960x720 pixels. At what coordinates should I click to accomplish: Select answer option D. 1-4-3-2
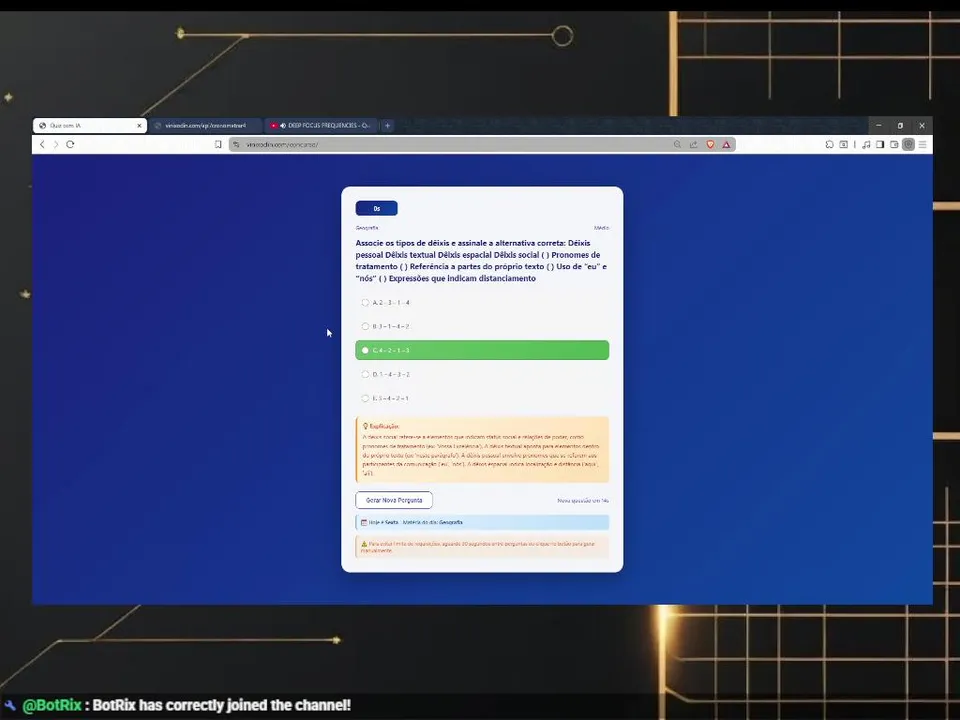pyautogui.click(x=482, y=374)
